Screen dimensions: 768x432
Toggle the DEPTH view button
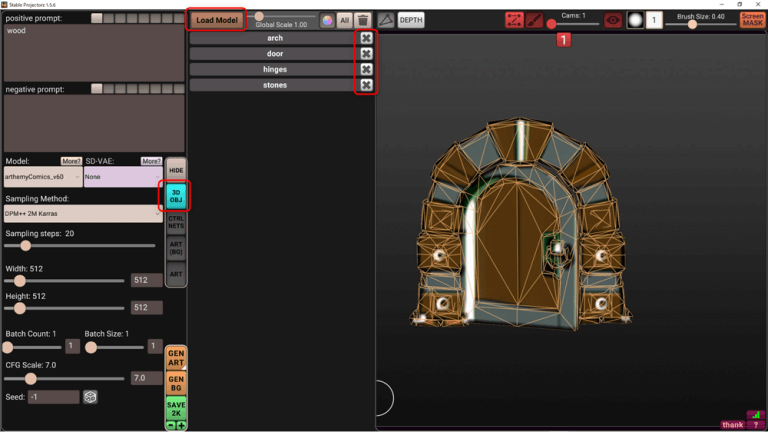[x=411, y=20]
